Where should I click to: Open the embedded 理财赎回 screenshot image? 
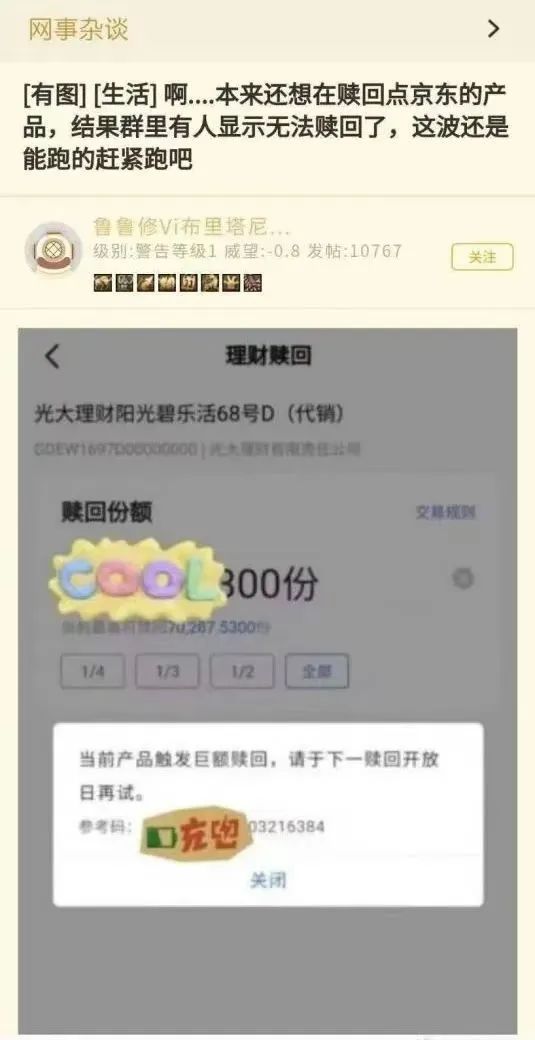pos(267,680)
